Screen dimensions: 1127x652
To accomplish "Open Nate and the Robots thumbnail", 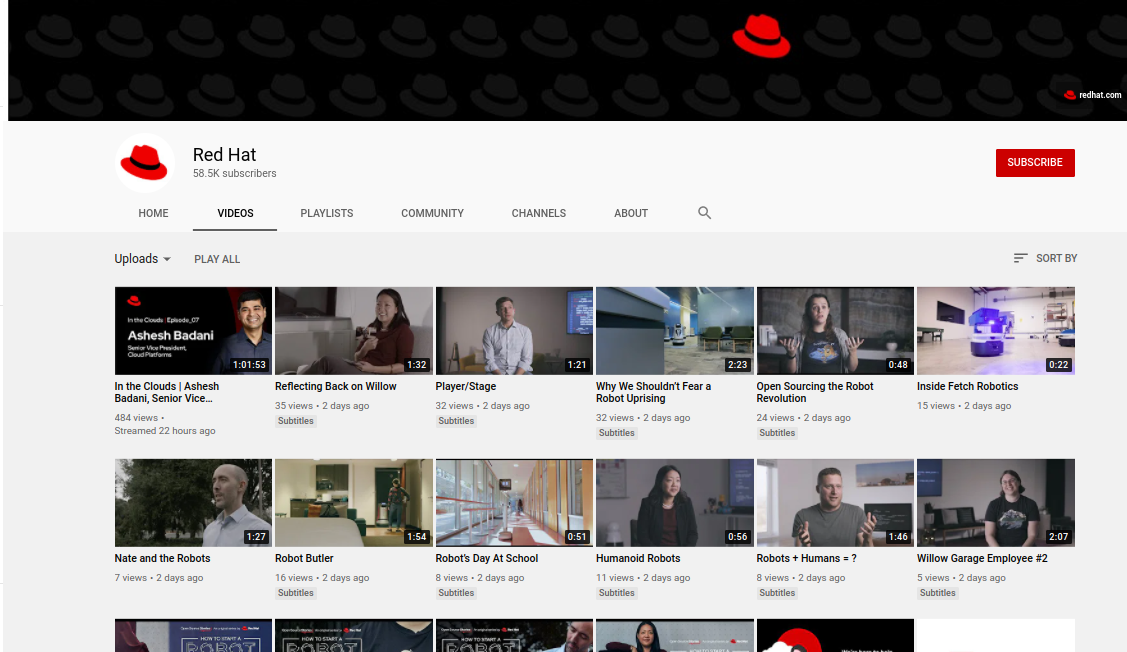I will [x=193, y=502].
